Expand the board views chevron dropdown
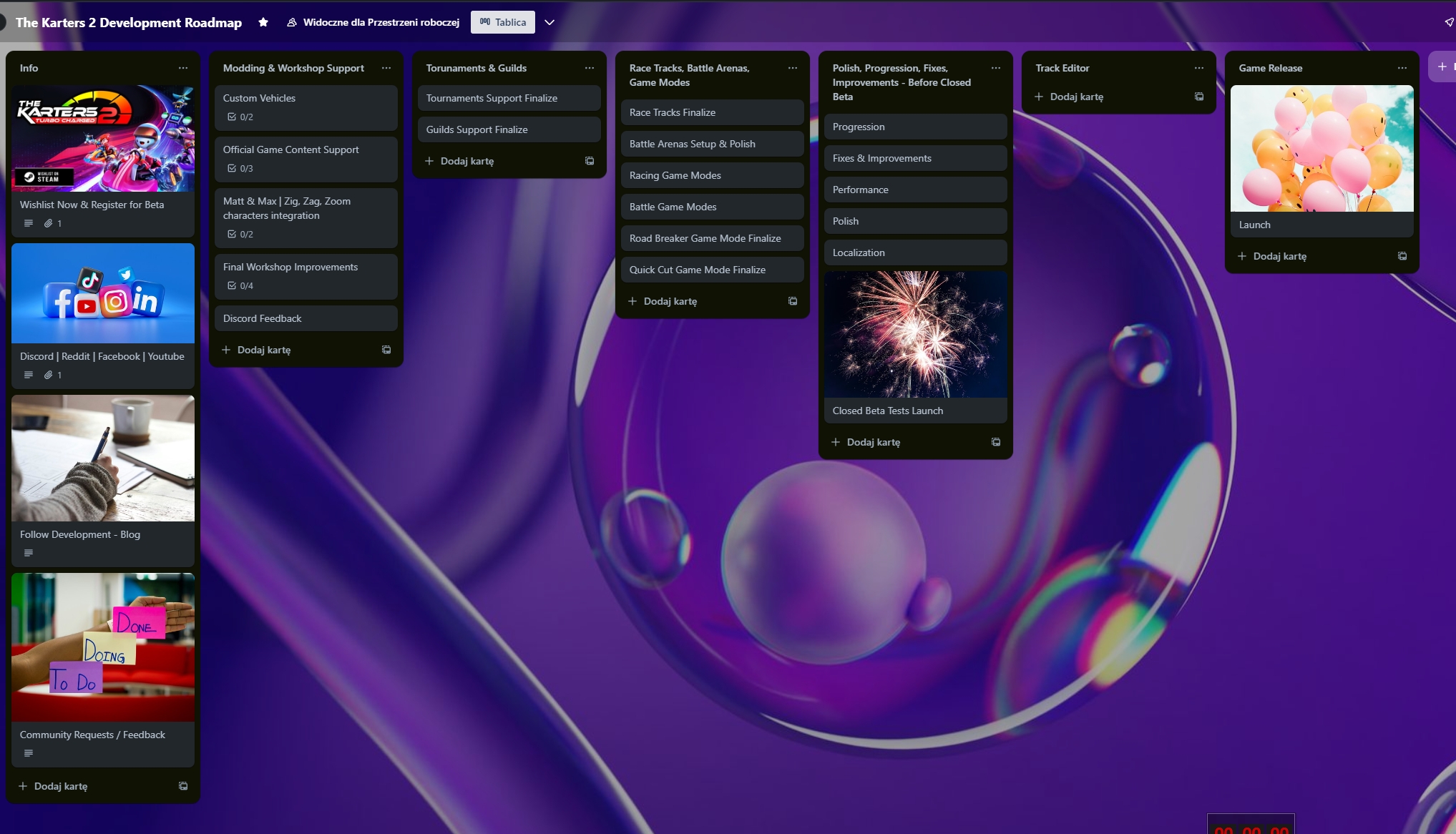 (549, 22)
